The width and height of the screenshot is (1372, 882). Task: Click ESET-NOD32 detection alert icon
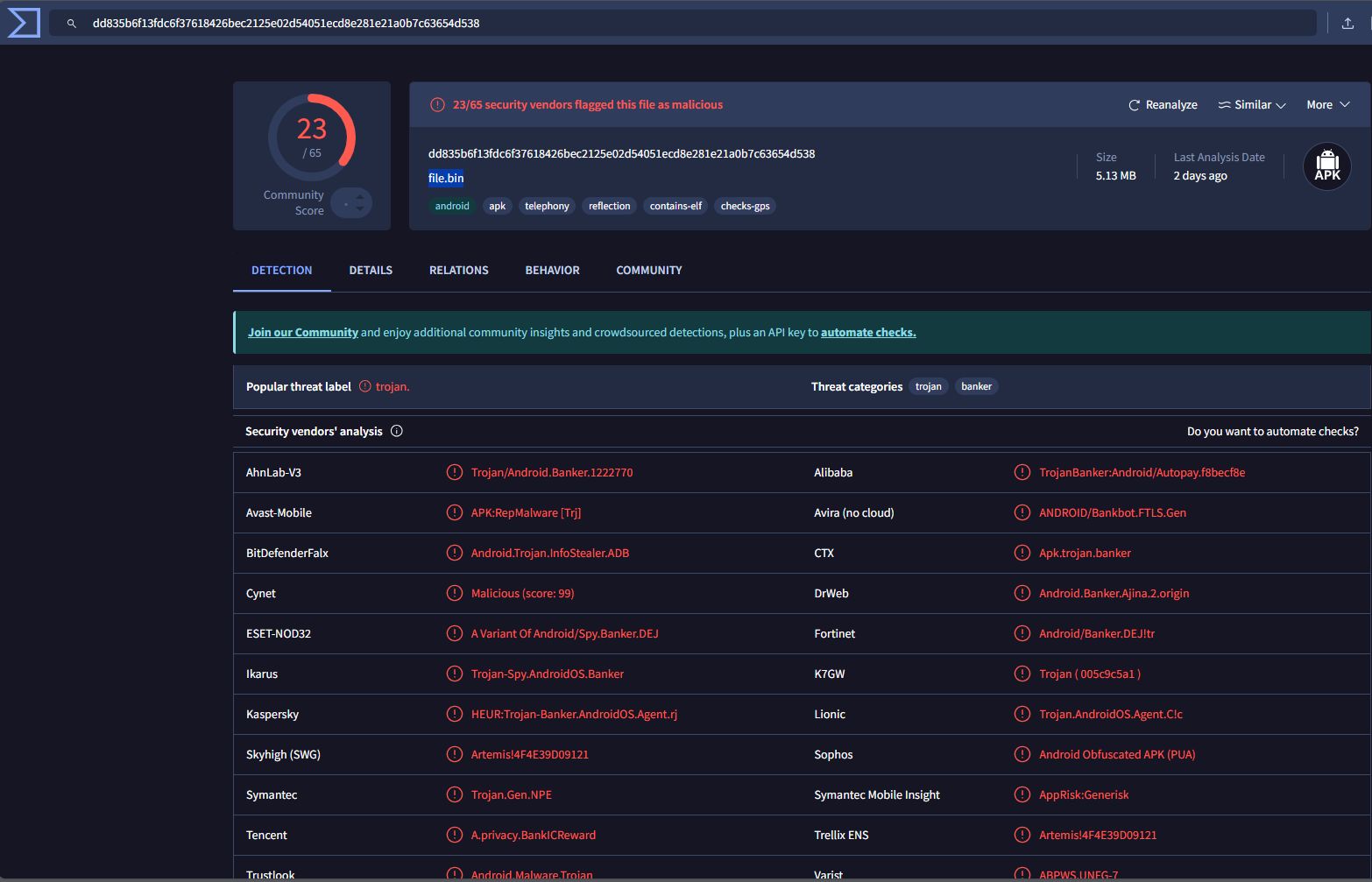coord(455,633)
